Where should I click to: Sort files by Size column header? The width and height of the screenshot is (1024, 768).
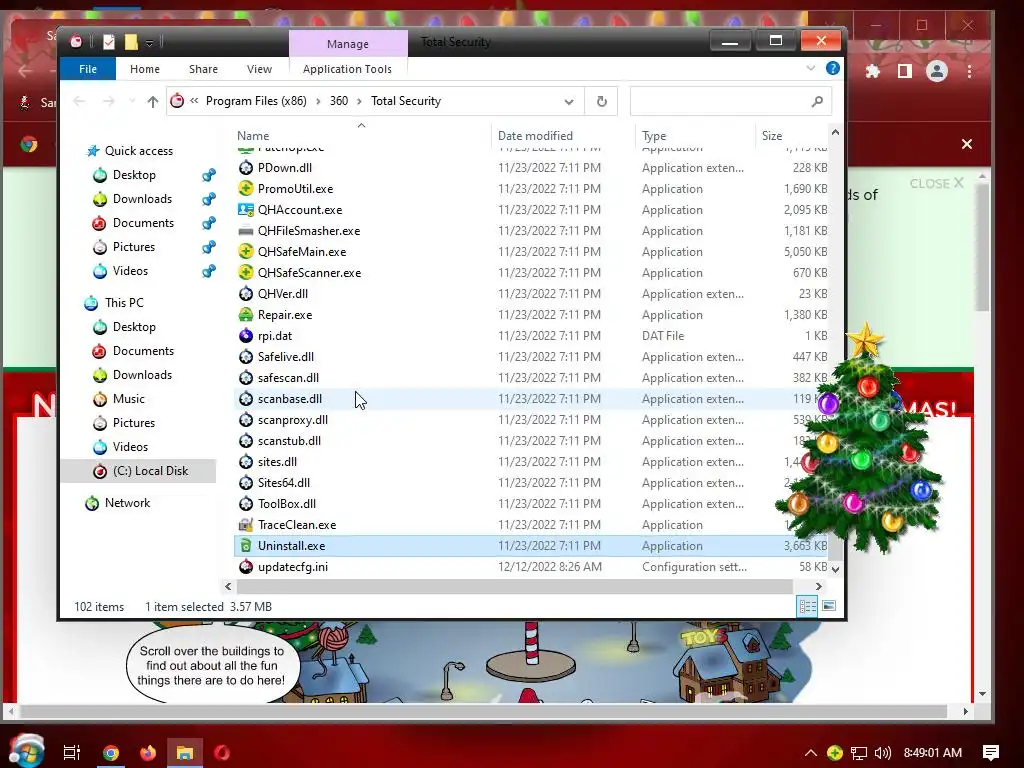pyautogui.click(x=771, y=136)
